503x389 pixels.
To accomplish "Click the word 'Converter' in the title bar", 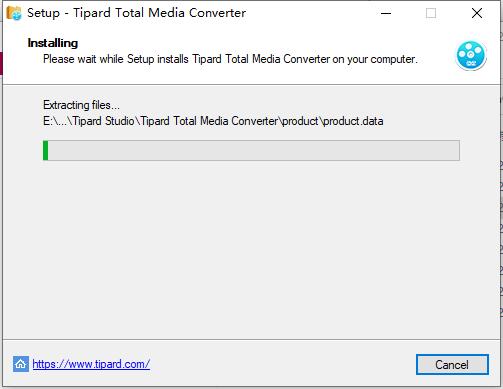I will coord(217,13).
